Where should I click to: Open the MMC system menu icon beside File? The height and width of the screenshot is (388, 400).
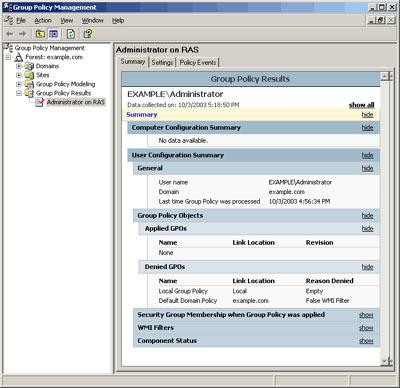(9, 20)
